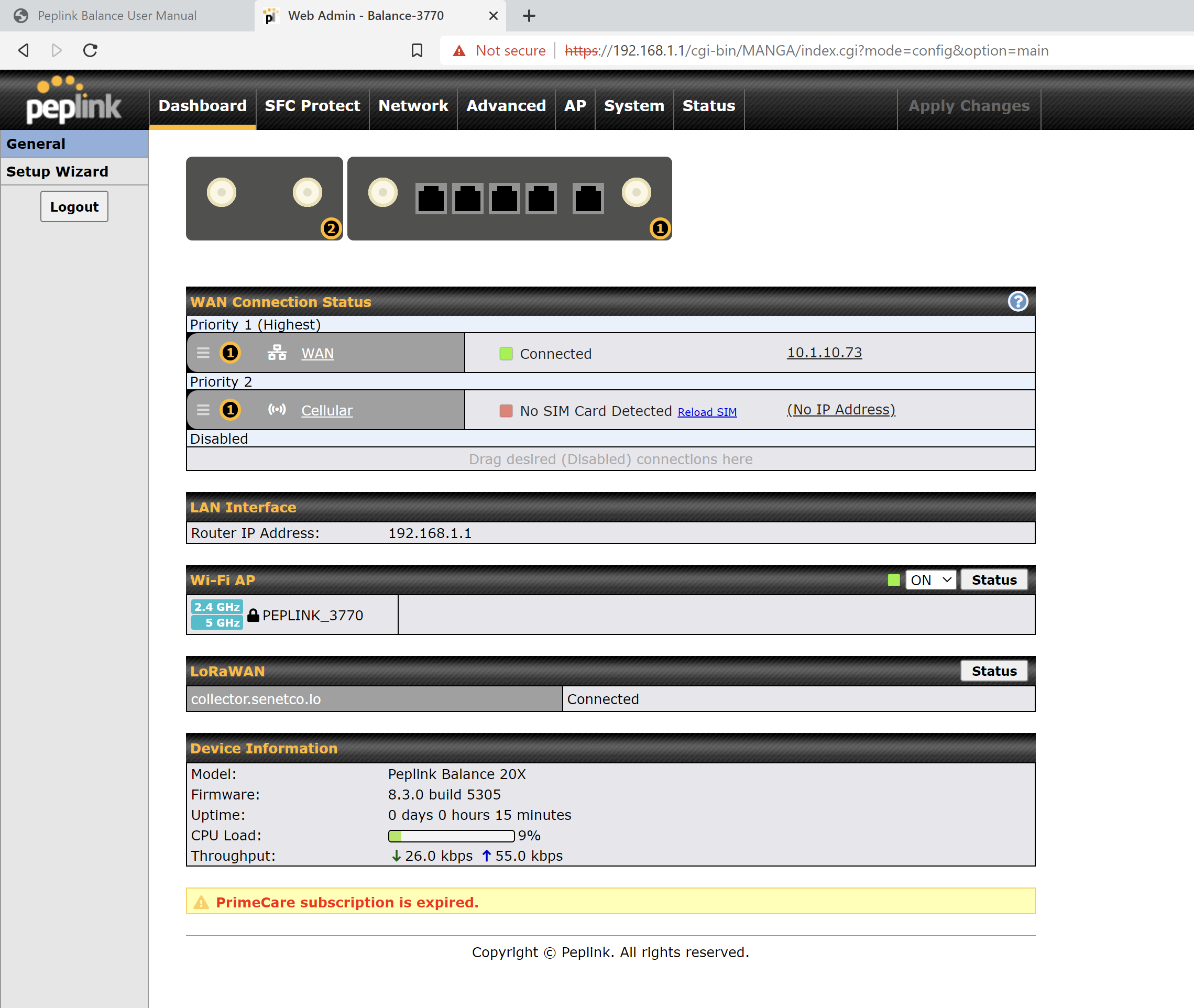Click the Cellular row drag handle
This screenshot has width=1194, height=1008.
[x=203, y=410]
